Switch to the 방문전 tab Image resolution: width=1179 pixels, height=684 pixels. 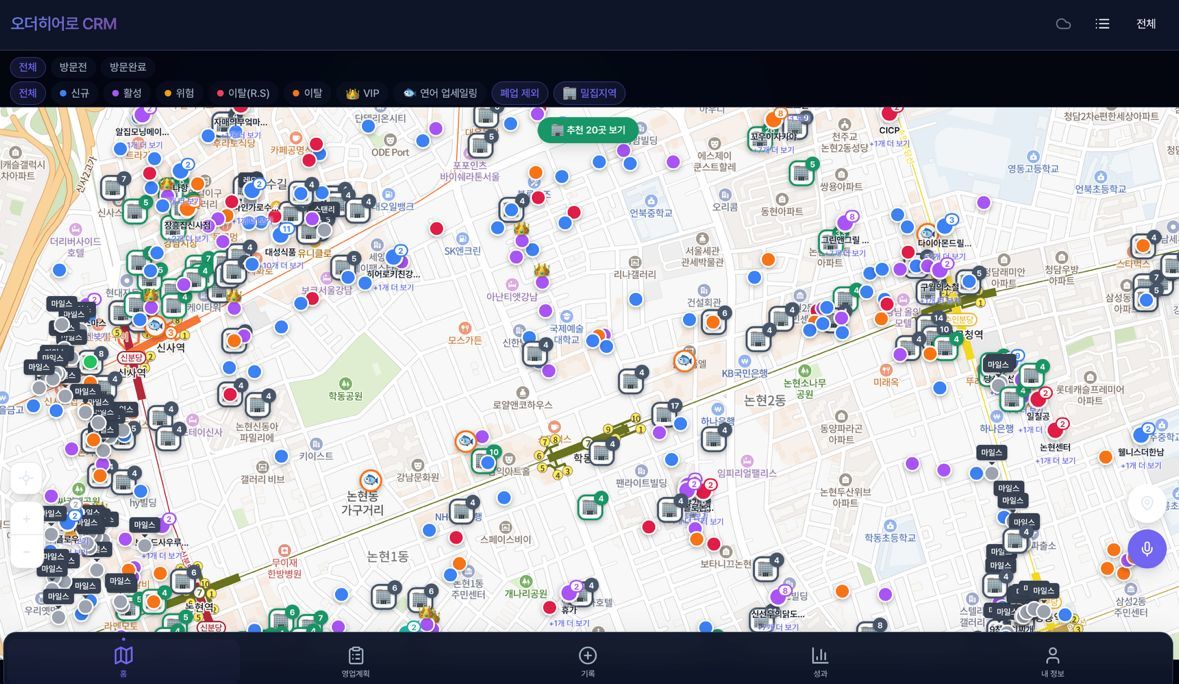pos(73,67)
